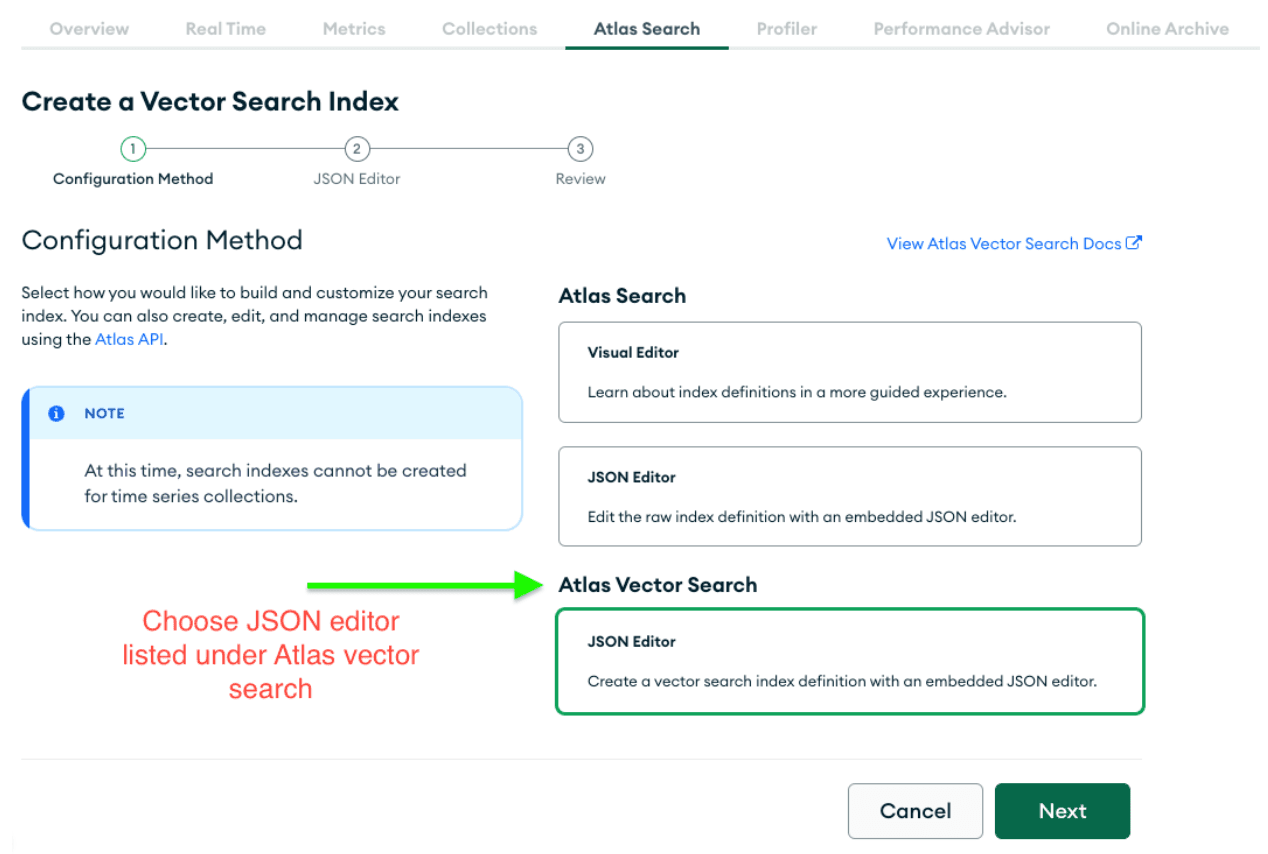This screenshot has height=854, width=1268.
Task: Select JSON Editor under Atlas Vector Search
Action: (x=849, y=661)
